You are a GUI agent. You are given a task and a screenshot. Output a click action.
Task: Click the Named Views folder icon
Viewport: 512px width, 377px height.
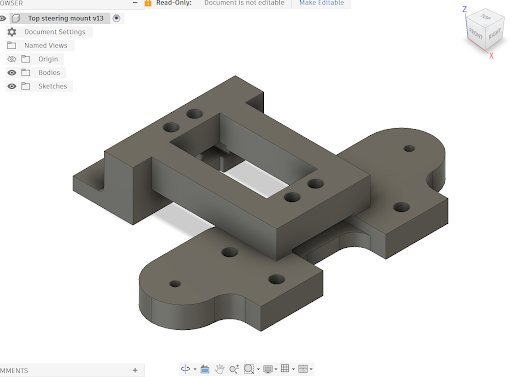(12, 45)
